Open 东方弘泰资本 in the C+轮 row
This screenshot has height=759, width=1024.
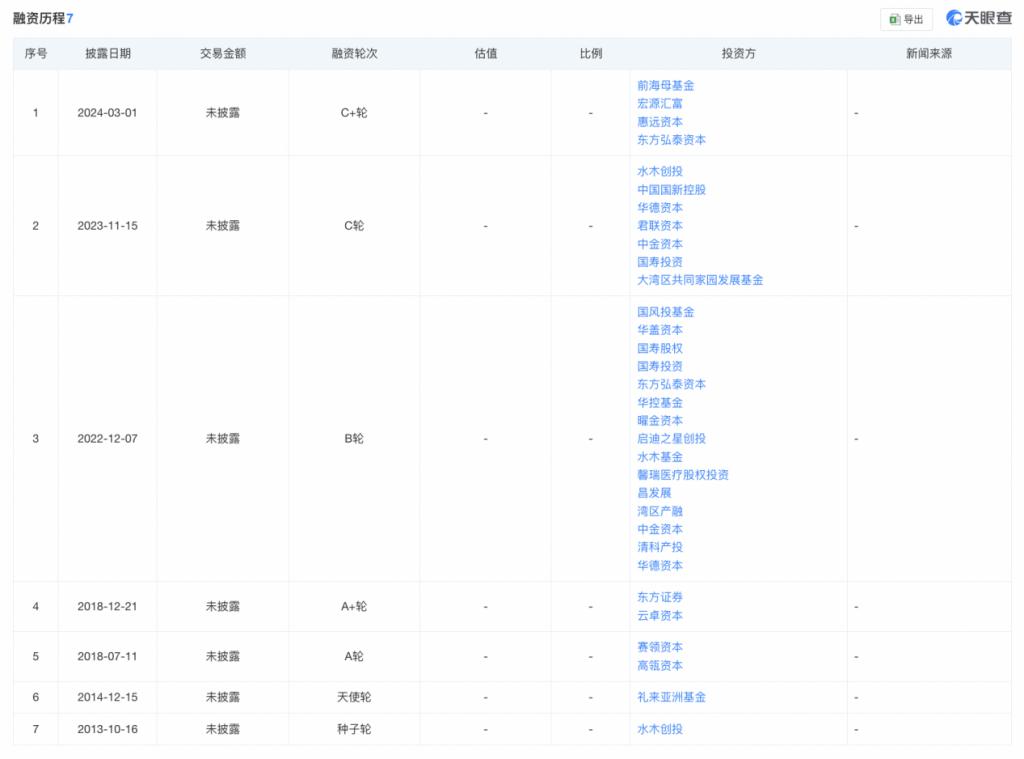tap(671, 140)
